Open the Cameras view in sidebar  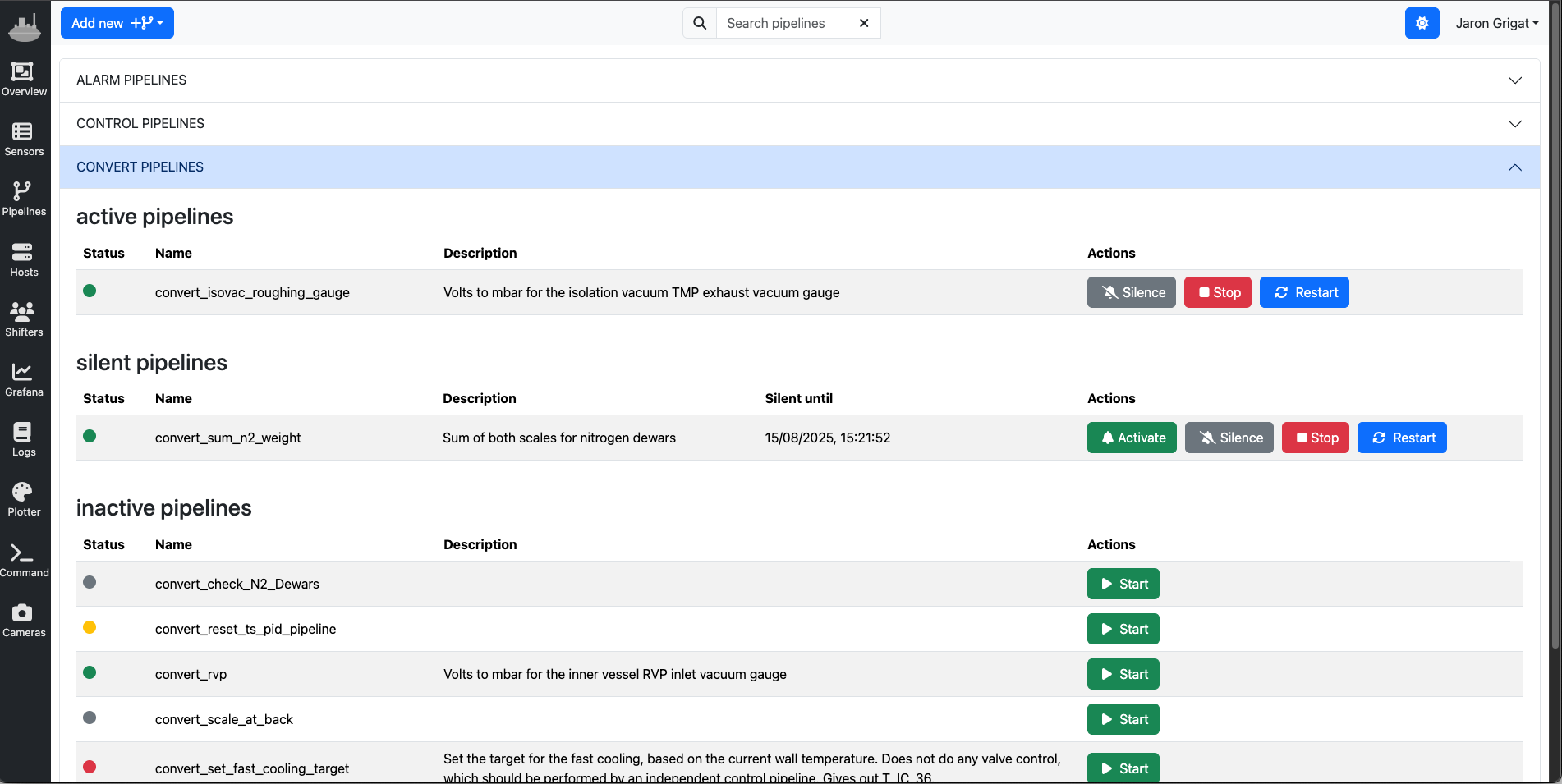click(x=23, y=620)
